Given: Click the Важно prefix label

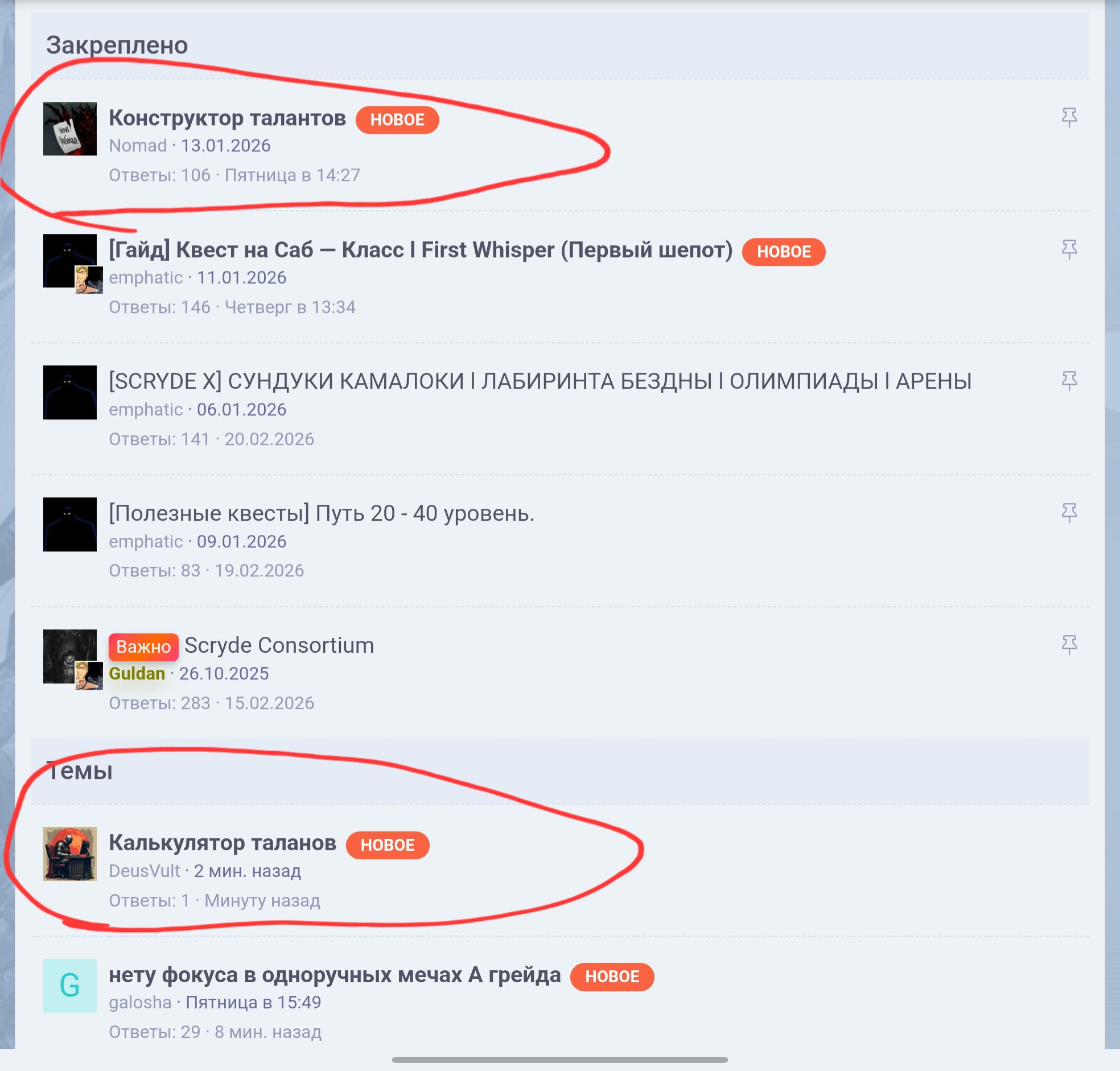Looking at the screenshot, I should coord(143,647).
